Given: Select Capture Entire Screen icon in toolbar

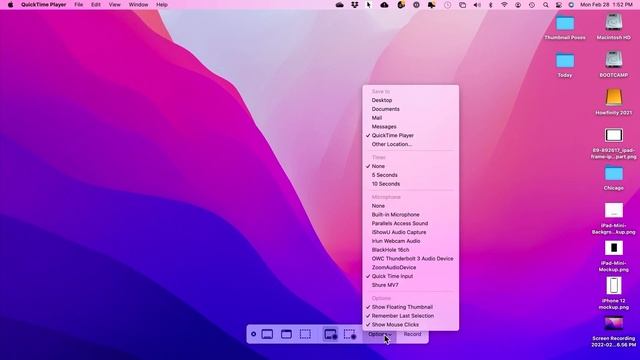Looking at the screenshot, I should click(x=267, y=334).
